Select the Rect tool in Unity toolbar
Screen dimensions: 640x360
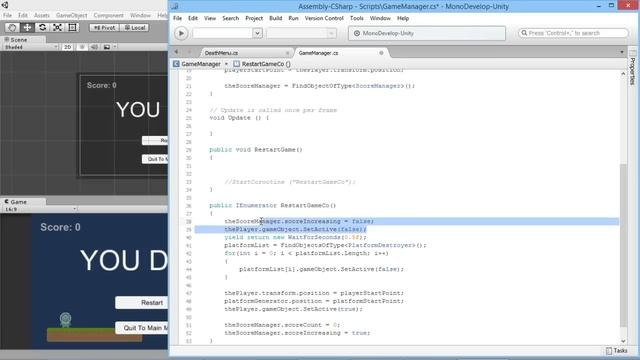(72, 27)
